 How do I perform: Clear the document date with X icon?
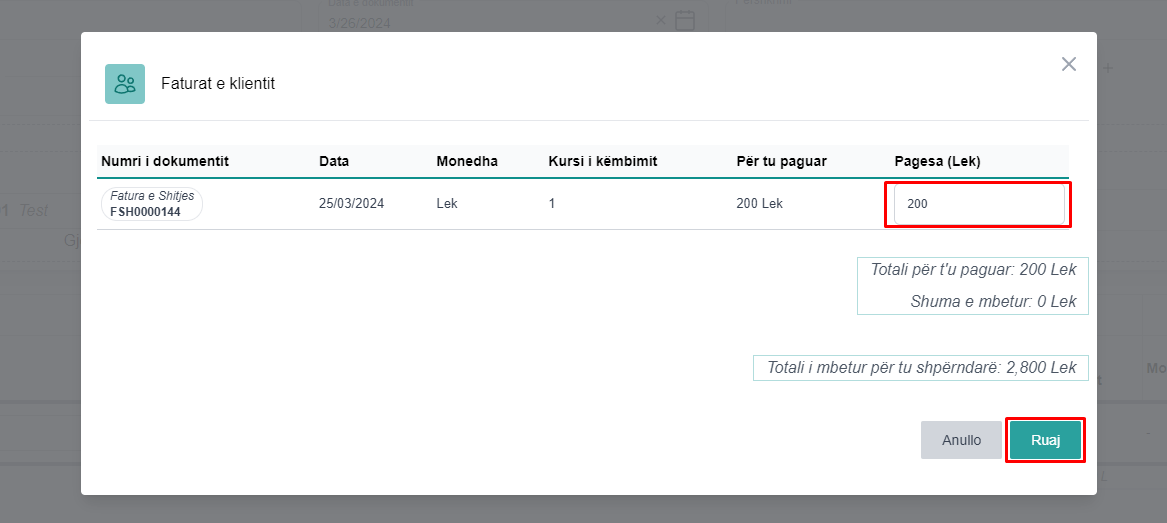pyautogui.click(x=660, y=20)
